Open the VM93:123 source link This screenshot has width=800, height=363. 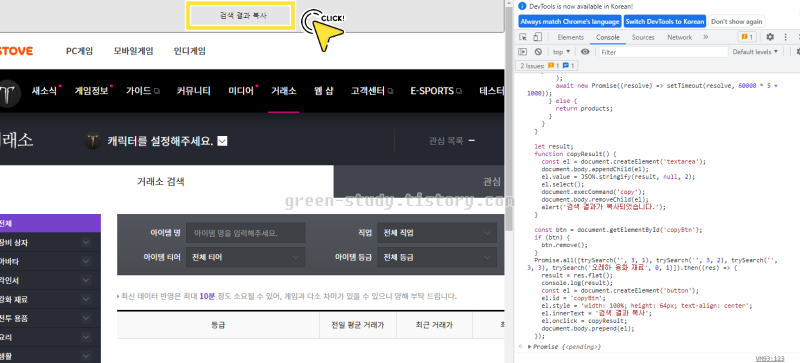tap(769, 359)
